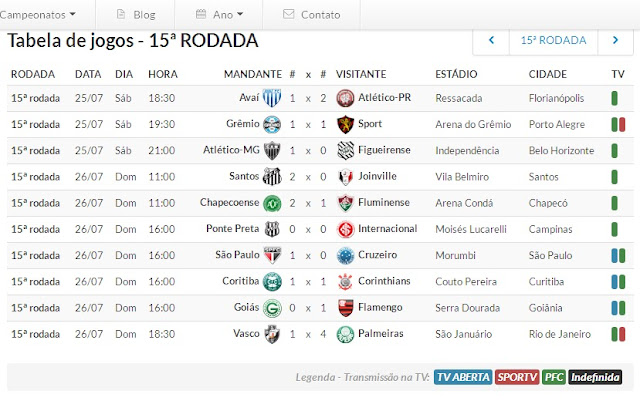Expand the Campeonatos dropdown menu
This screenshot has width=640, height=411.
point(38,15)
